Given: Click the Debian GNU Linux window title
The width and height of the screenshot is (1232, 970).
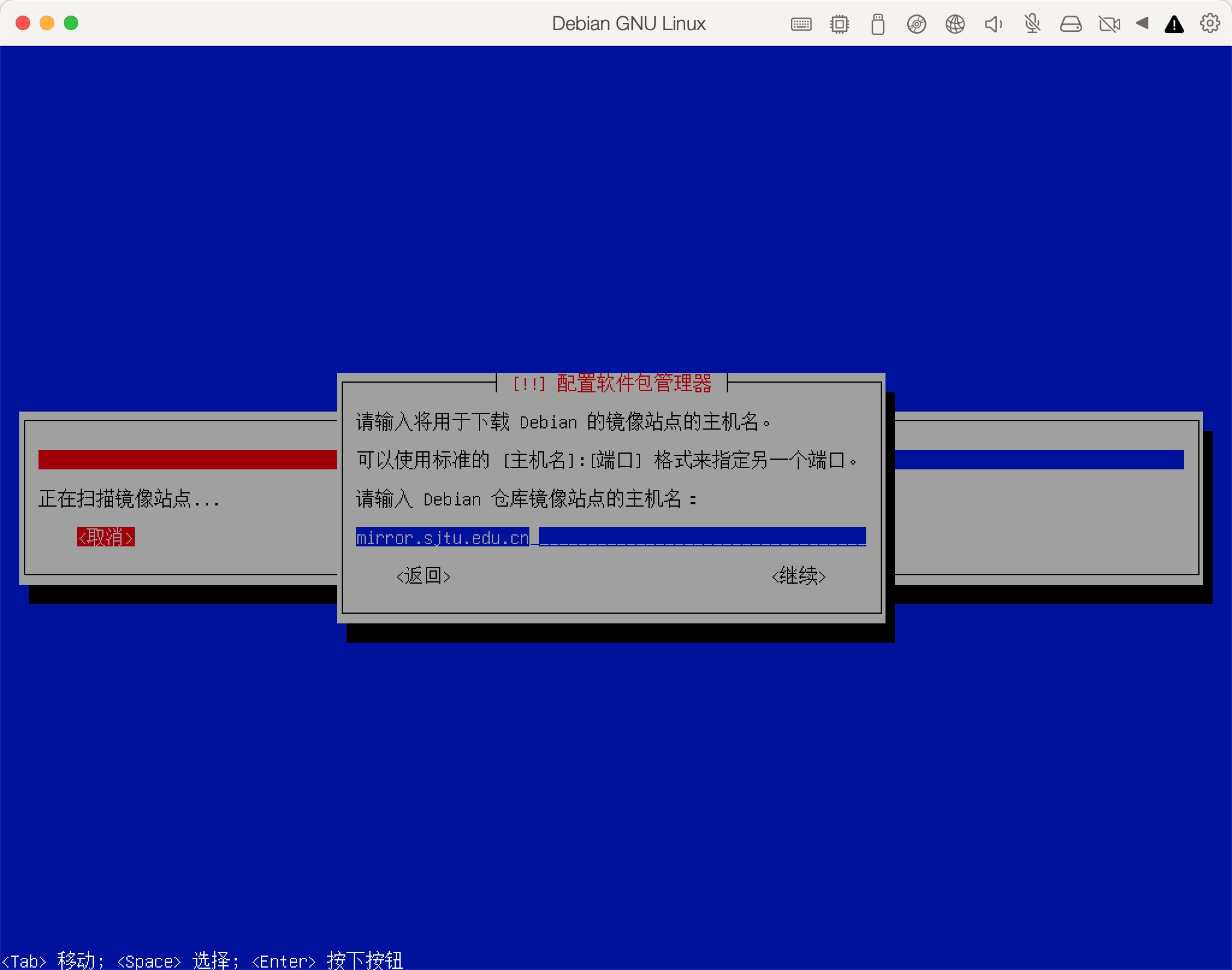Looking at the screenshot, I should click(x=629, y=23).
